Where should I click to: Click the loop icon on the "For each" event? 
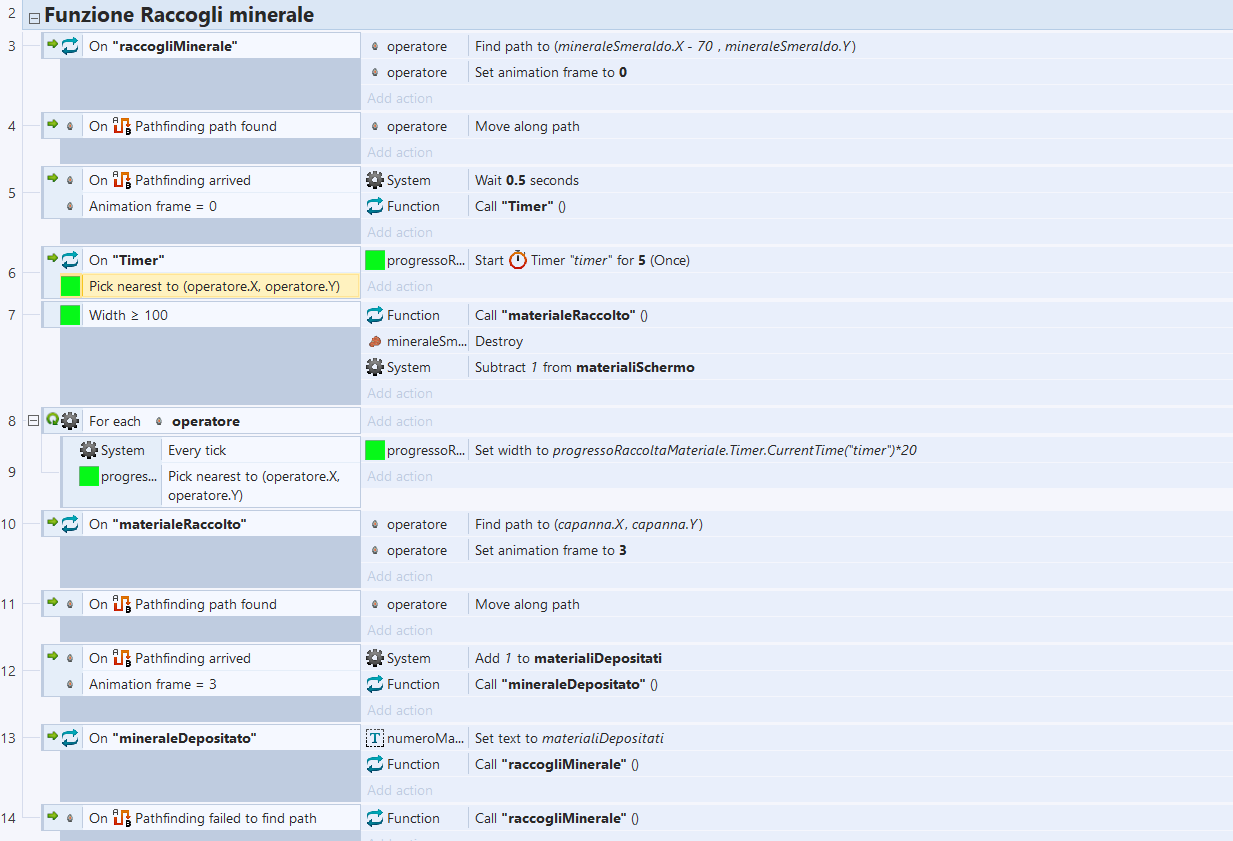point(53,420)
